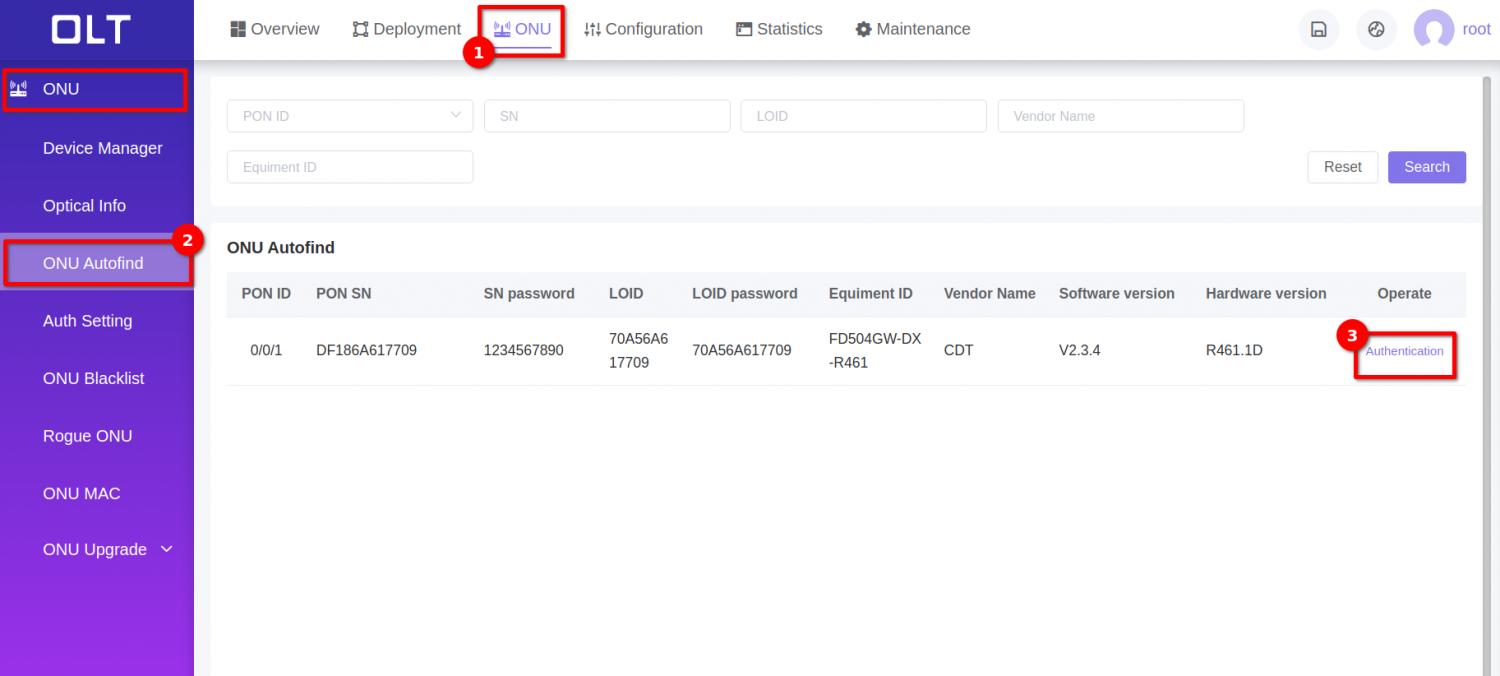1500x676 pixels.
Task: Open the Statistics tab
Action: click(779, 29)
